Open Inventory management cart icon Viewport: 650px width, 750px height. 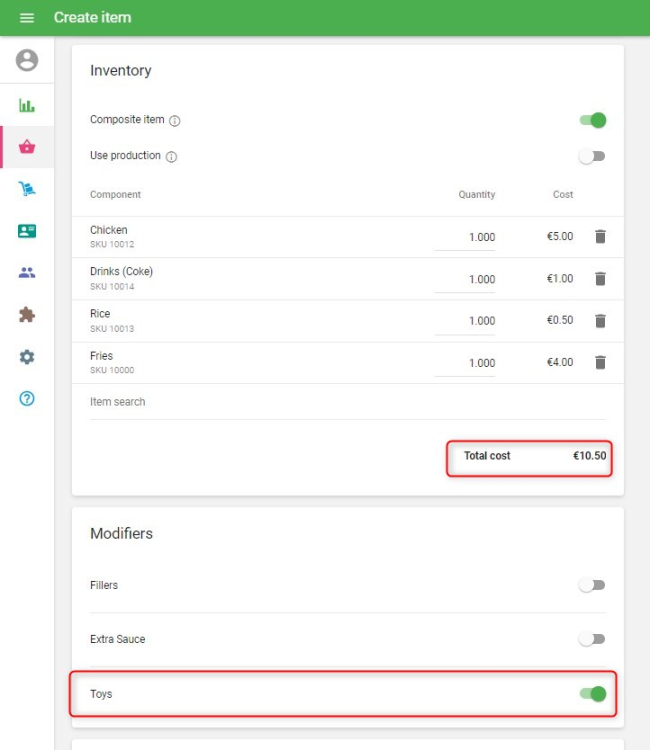pos(27,189)
